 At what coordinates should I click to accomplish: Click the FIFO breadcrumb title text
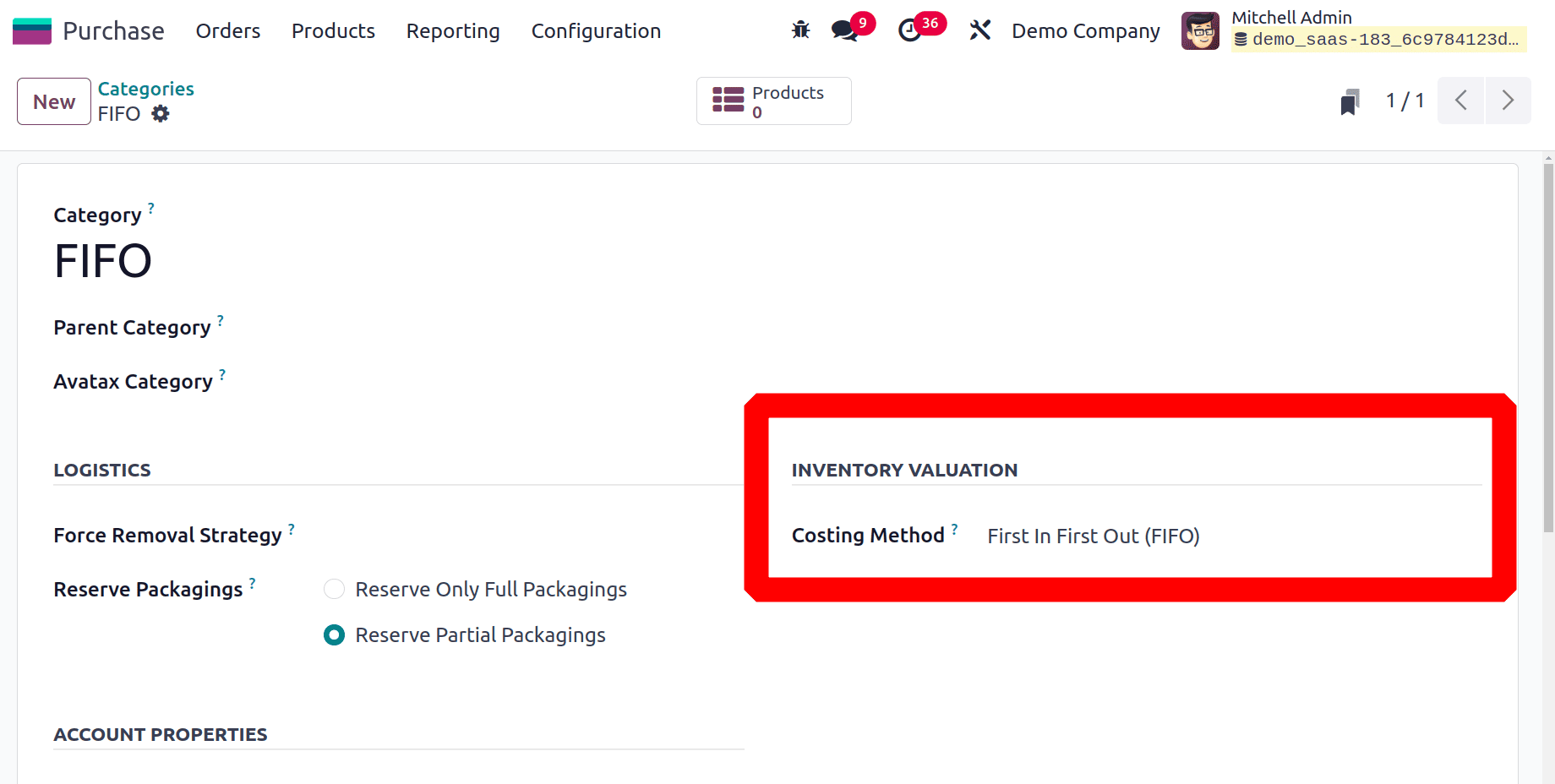point(118,113)
